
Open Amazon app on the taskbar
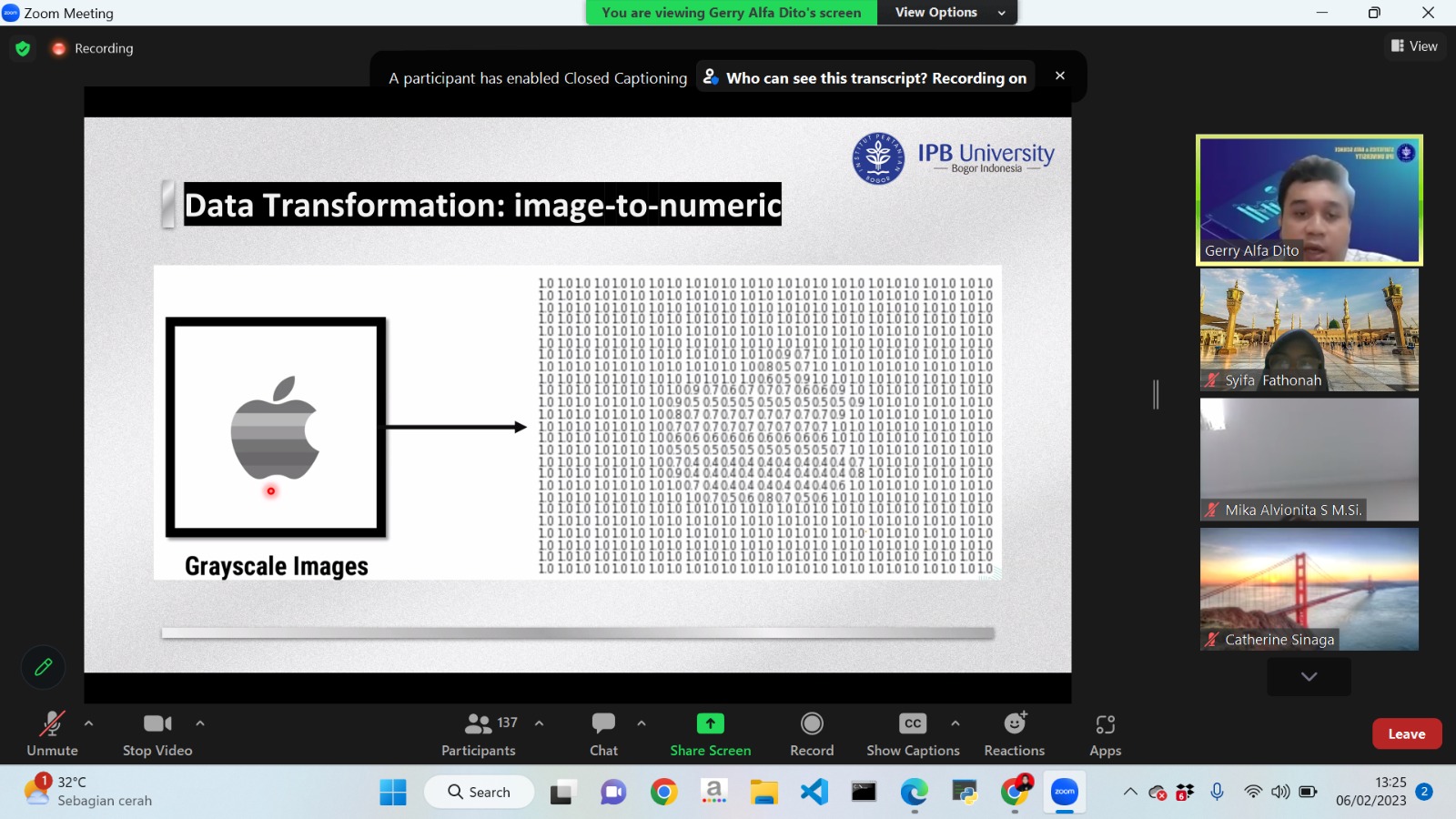[714, 793]
